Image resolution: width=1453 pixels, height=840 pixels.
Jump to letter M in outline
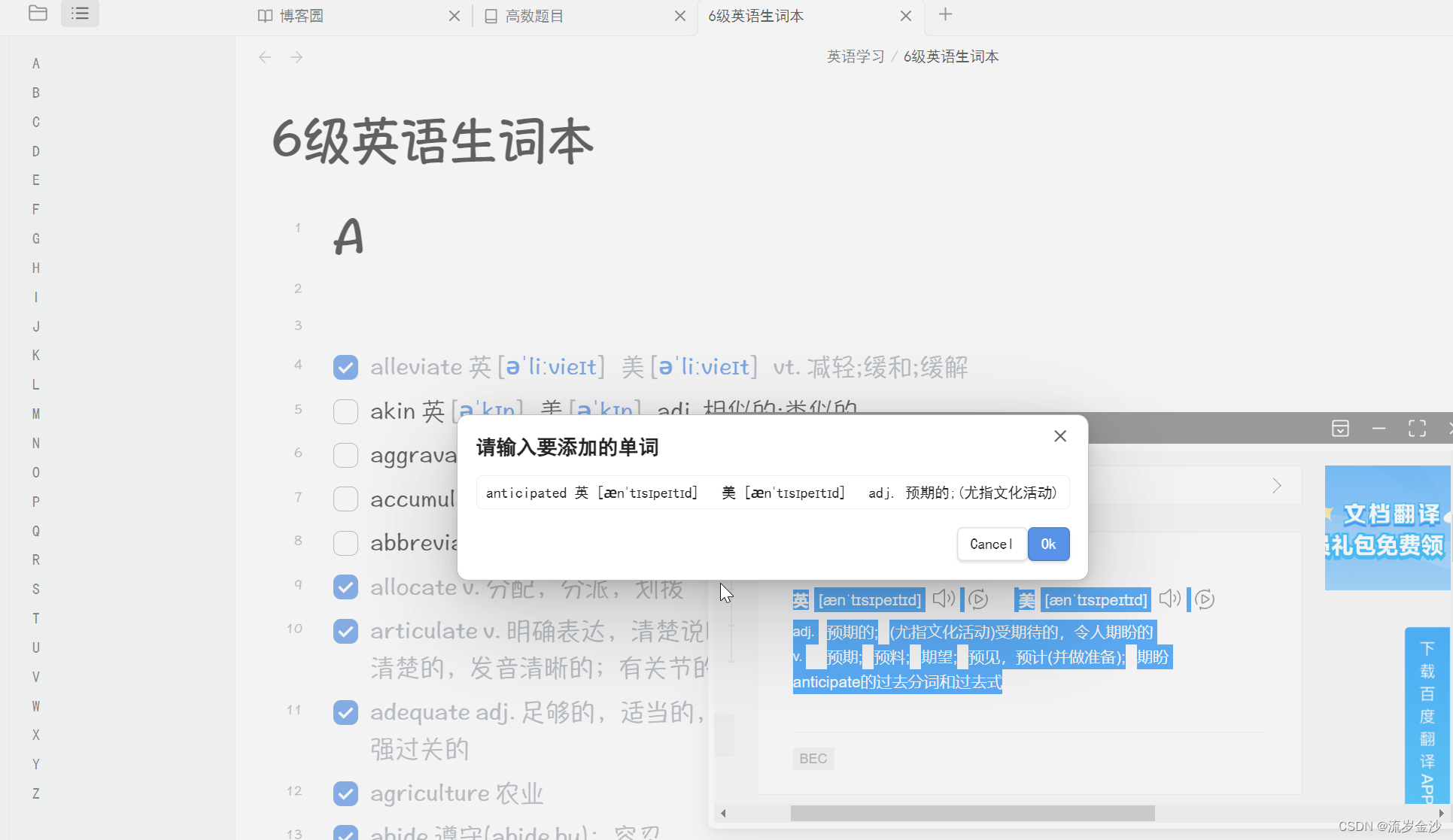point(36,414)
